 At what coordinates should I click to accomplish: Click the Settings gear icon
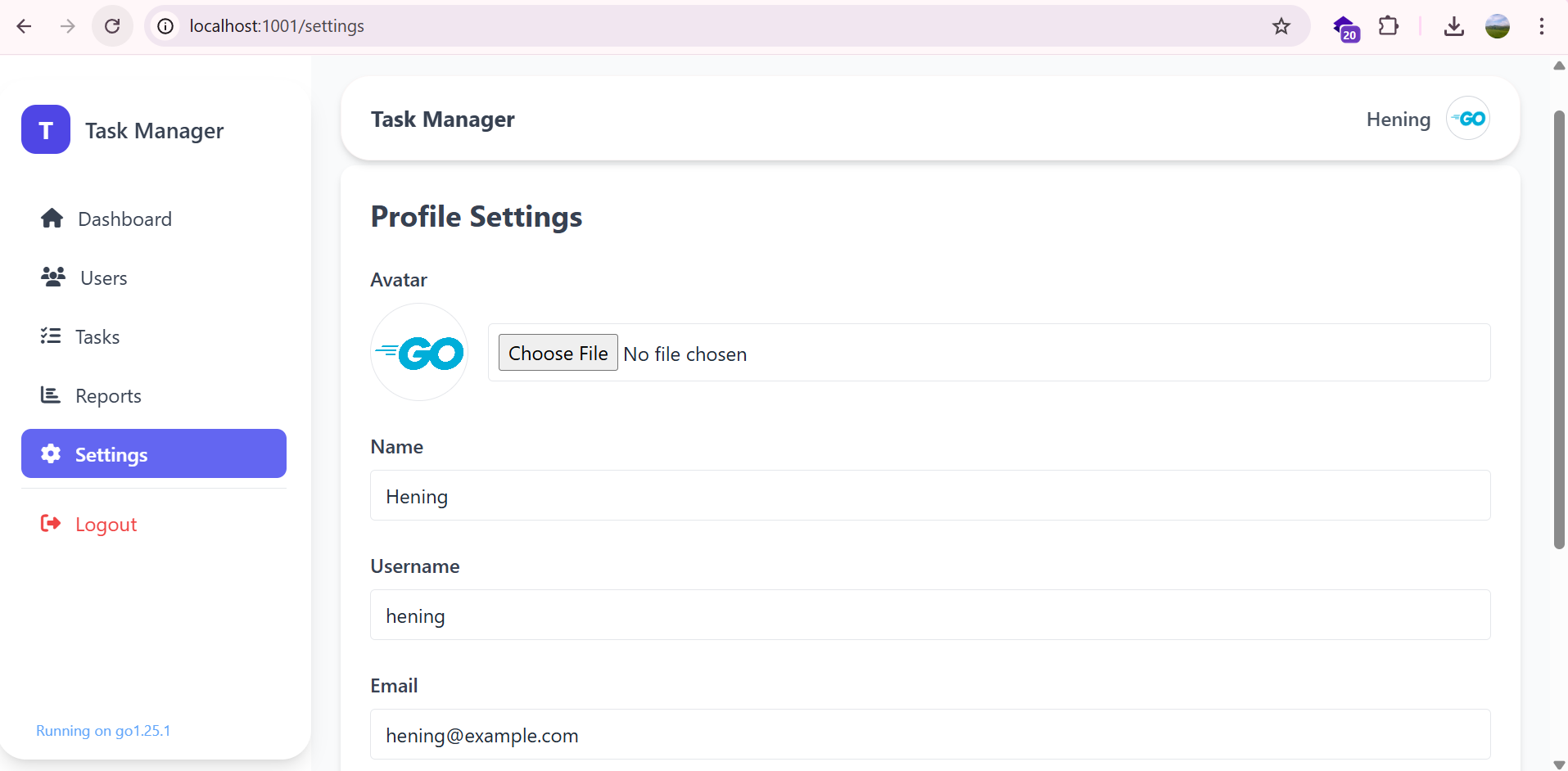(x=51, y=454)
